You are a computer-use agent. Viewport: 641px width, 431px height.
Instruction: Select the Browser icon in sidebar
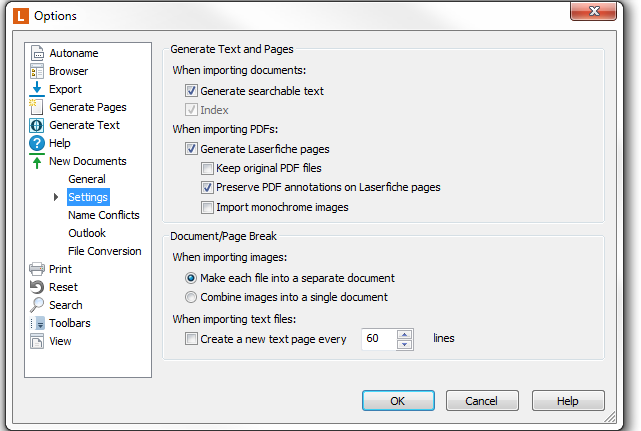click(37, 71)
